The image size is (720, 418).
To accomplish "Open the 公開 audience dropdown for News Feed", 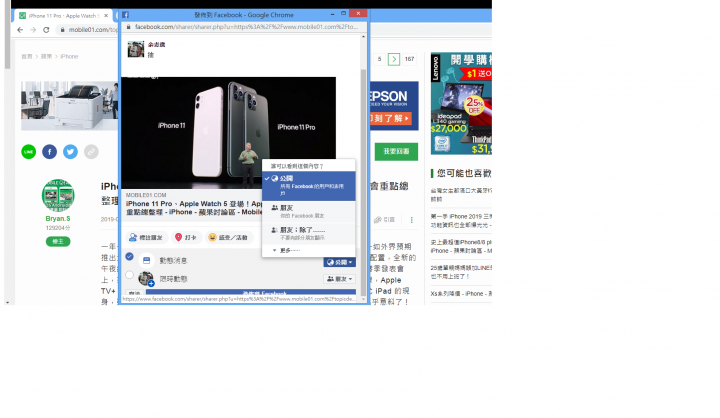I will click(x=339, y=262).
